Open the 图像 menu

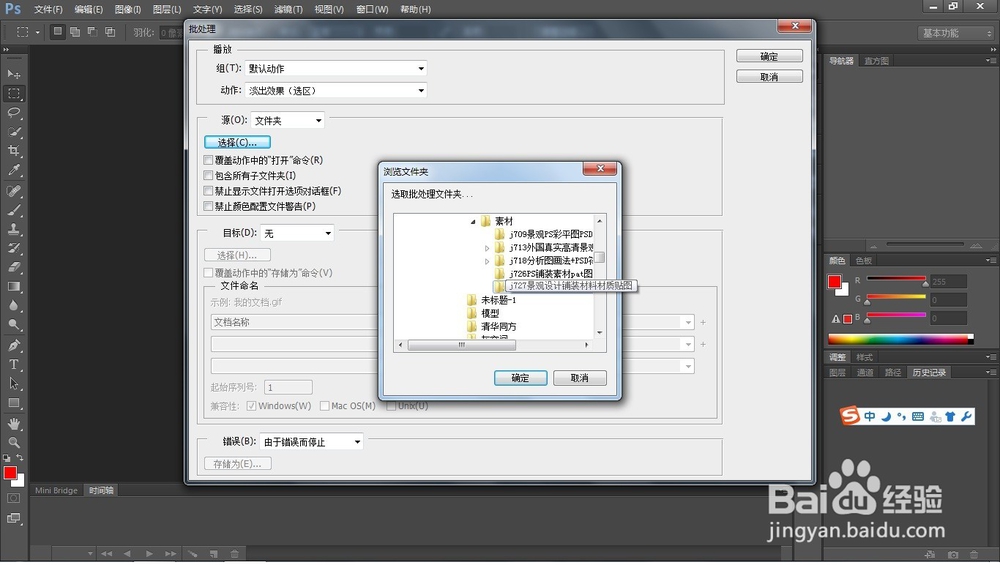tap(128, 10)
